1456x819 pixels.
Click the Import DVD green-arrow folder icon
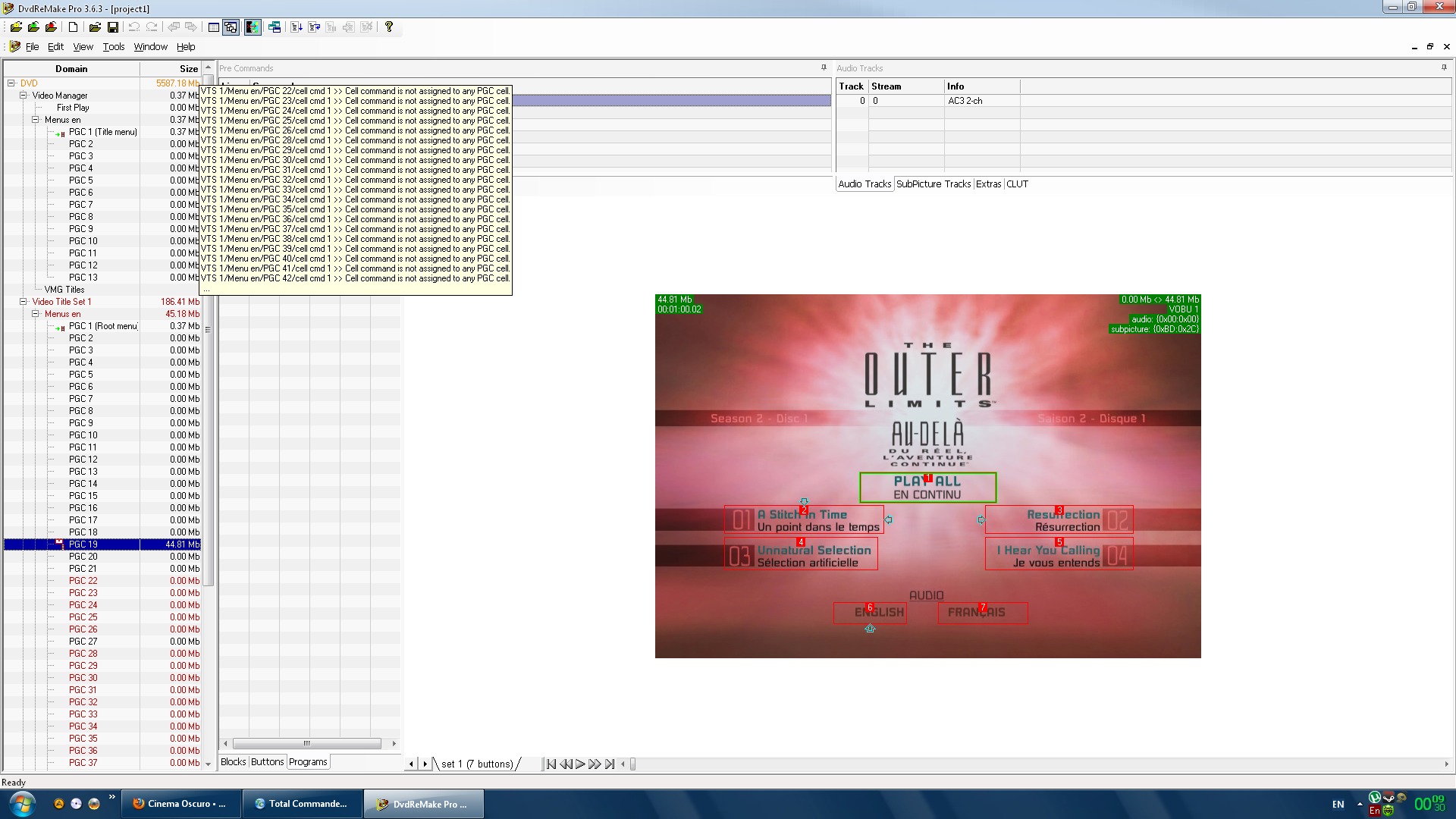[x=33, y=27]
